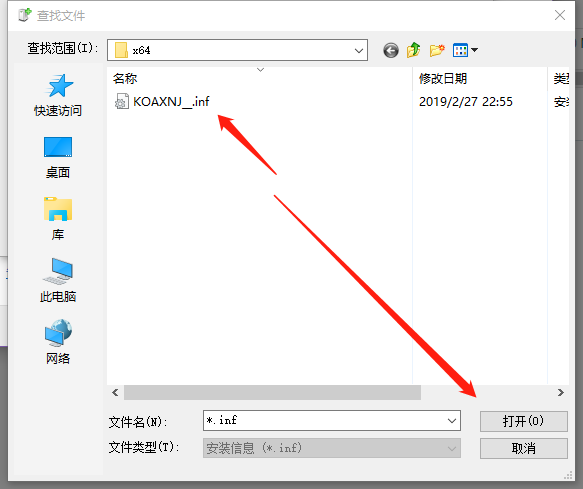Viewport: 583px width, 489px height.
Task: Create a new folder icon
Action: [x=437, y=50]
